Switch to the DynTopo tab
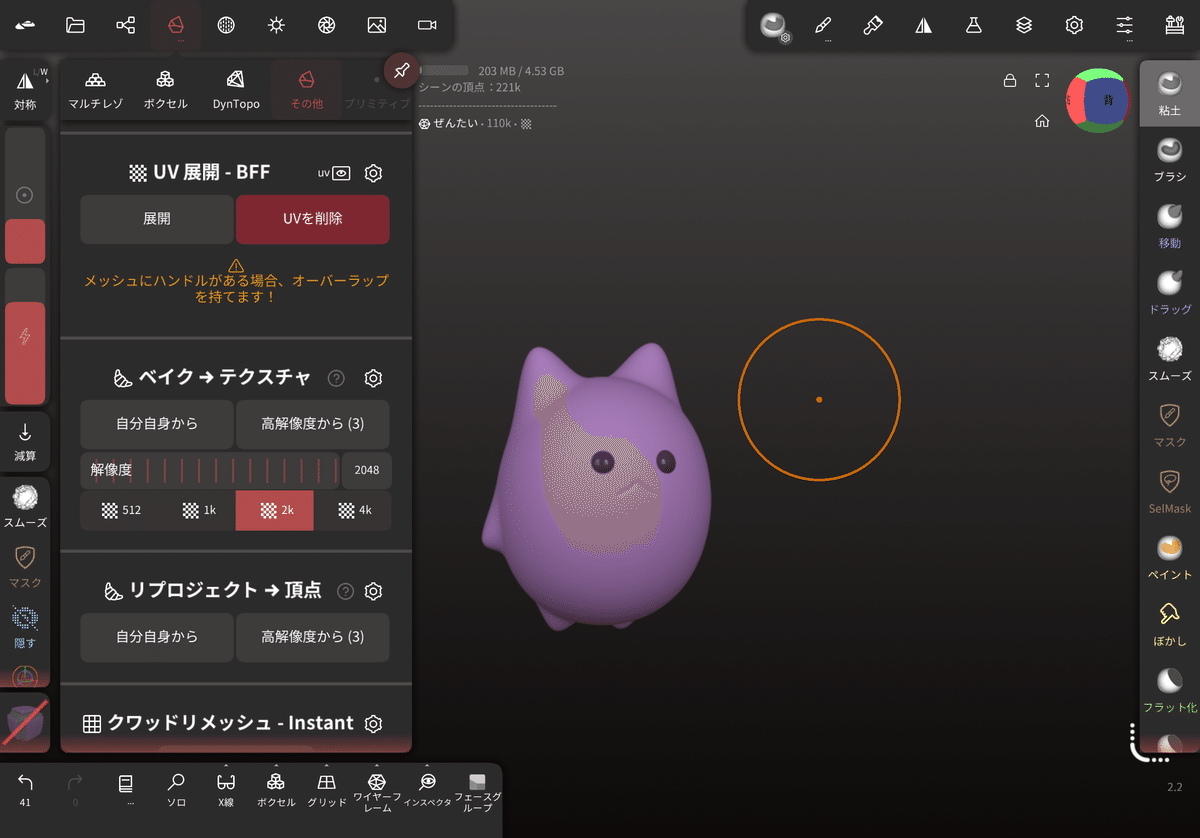This screenshot has height=838, width=1200. pyautogui.click(x=235, y=89)
